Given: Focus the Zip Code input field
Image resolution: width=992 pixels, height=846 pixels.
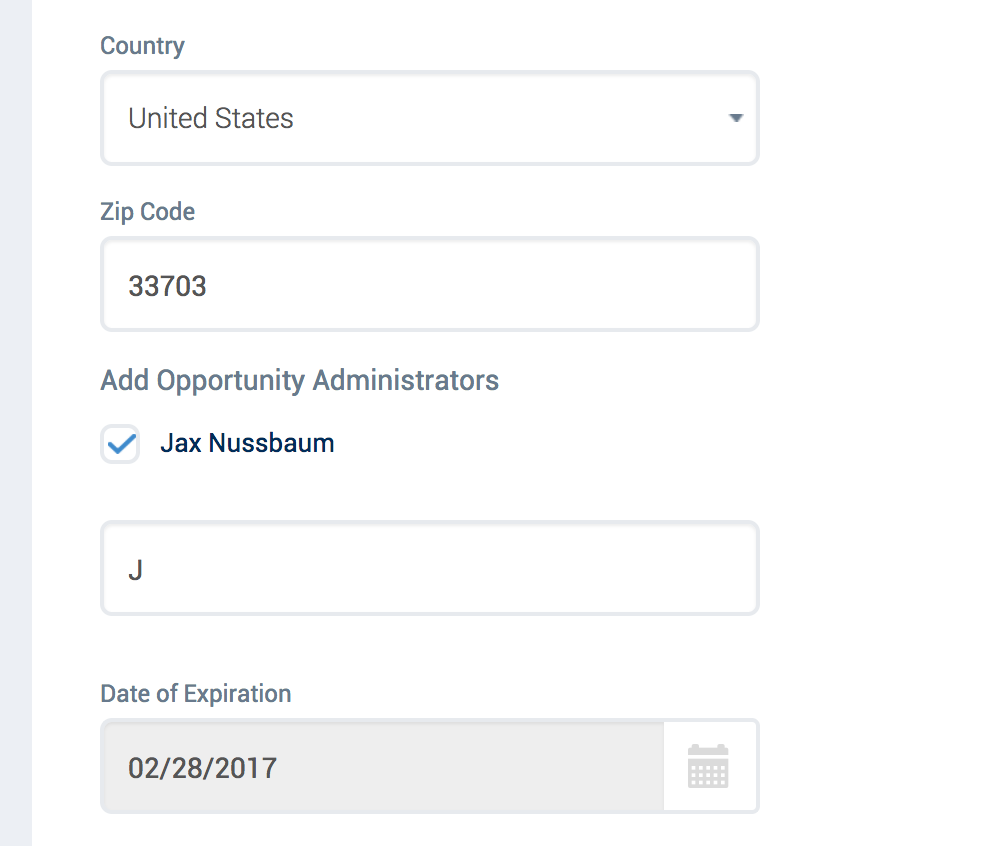Looking at the screenshot, I should tap(430, 284).
